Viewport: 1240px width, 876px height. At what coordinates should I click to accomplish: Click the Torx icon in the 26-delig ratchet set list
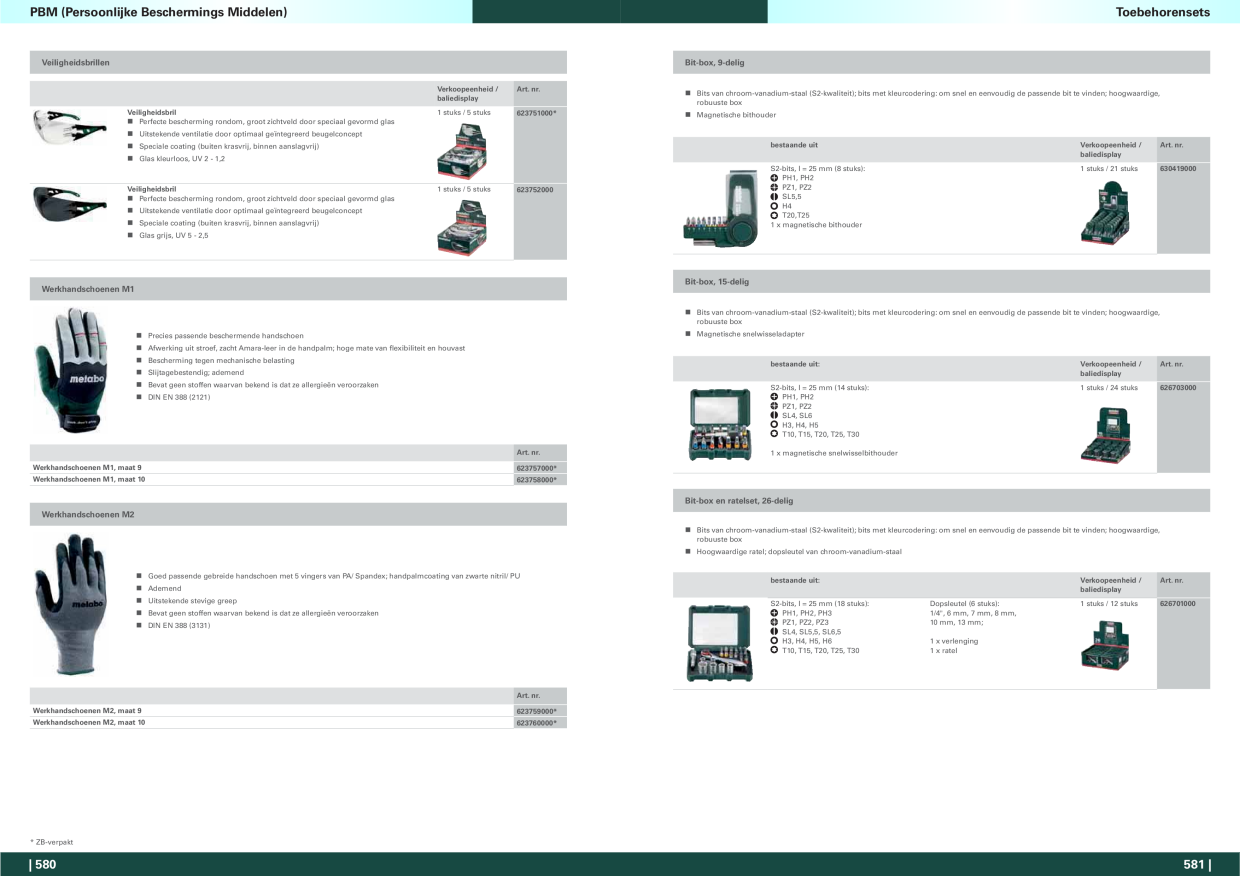pos(774,650)
